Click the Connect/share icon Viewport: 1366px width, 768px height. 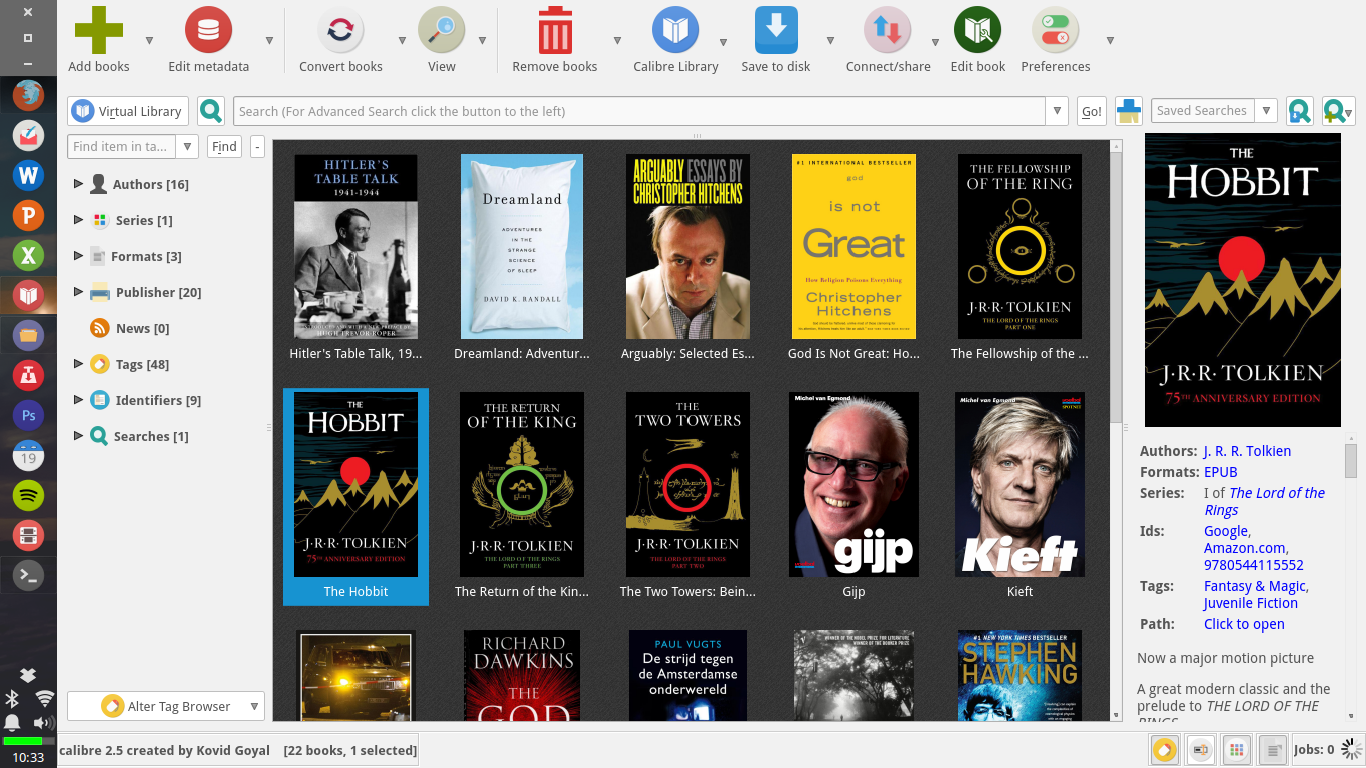click(888, 30)
